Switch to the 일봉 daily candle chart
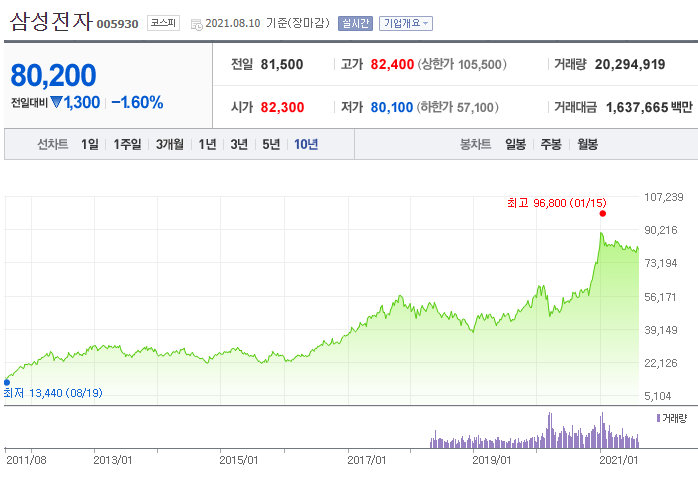 click(x=515, y=144)
